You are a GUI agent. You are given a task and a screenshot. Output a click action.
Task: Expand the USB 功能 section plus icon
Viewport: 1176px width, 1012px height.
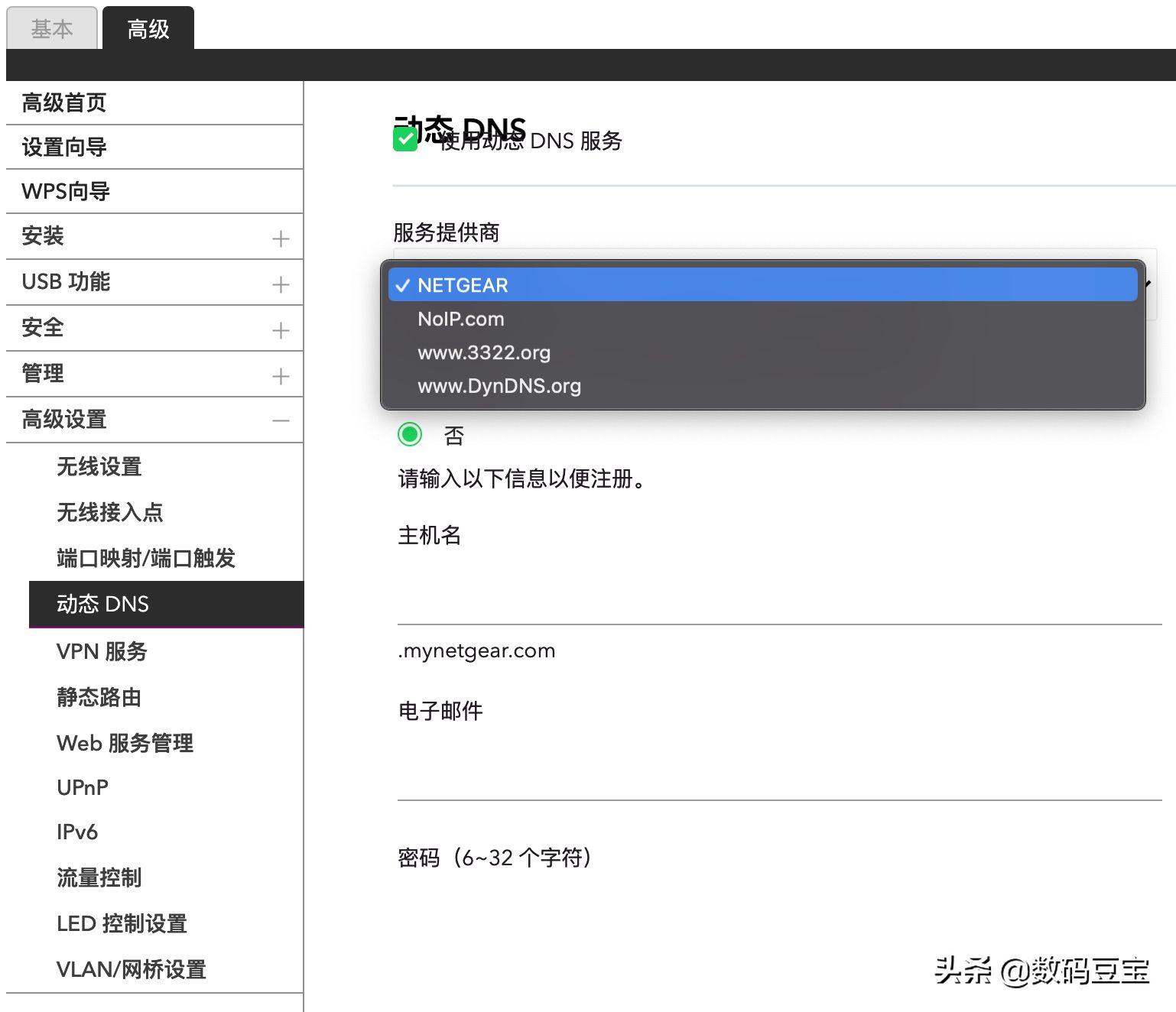(281, 284)
